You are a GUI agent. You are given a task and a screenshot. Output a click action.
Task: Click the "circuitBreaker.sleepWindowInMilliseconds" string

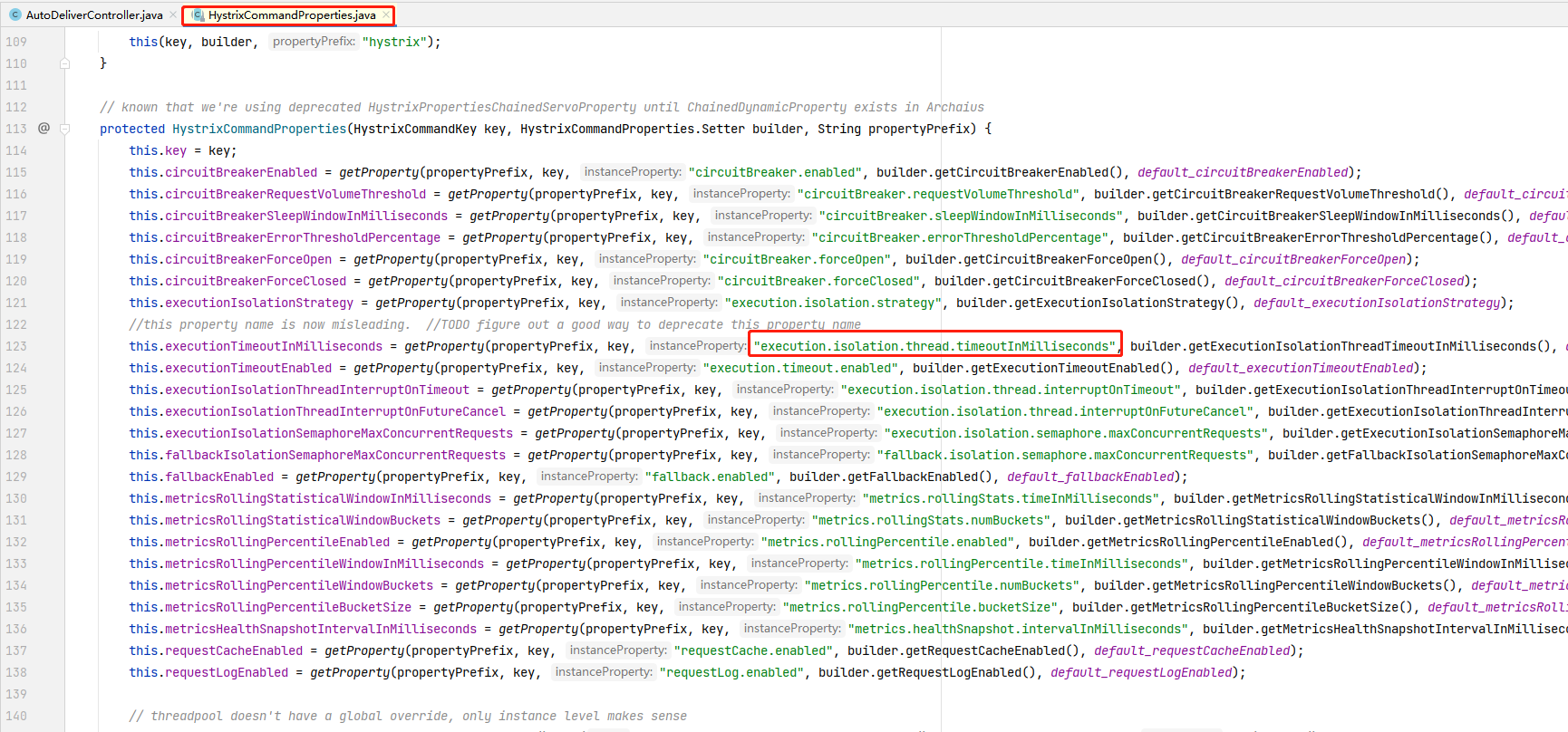(x=971, y=216)
